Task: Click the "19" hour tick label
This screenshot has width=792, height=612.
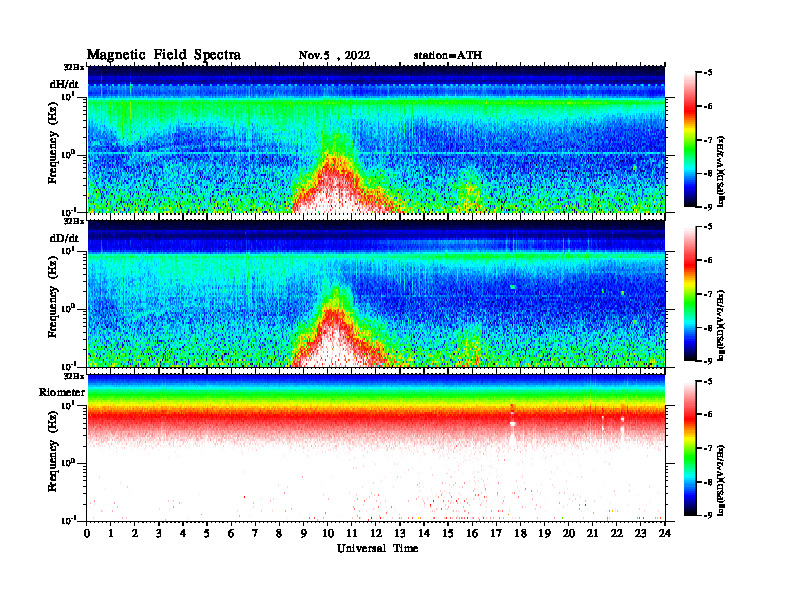Action: tap(544, 533)
